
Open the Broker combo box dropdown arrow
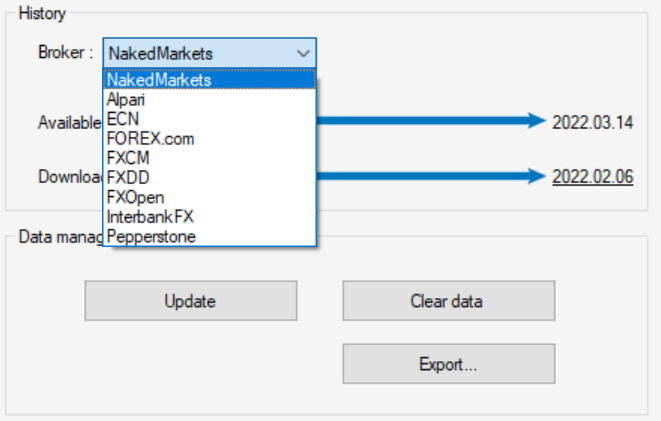click(x=303, y=54)
